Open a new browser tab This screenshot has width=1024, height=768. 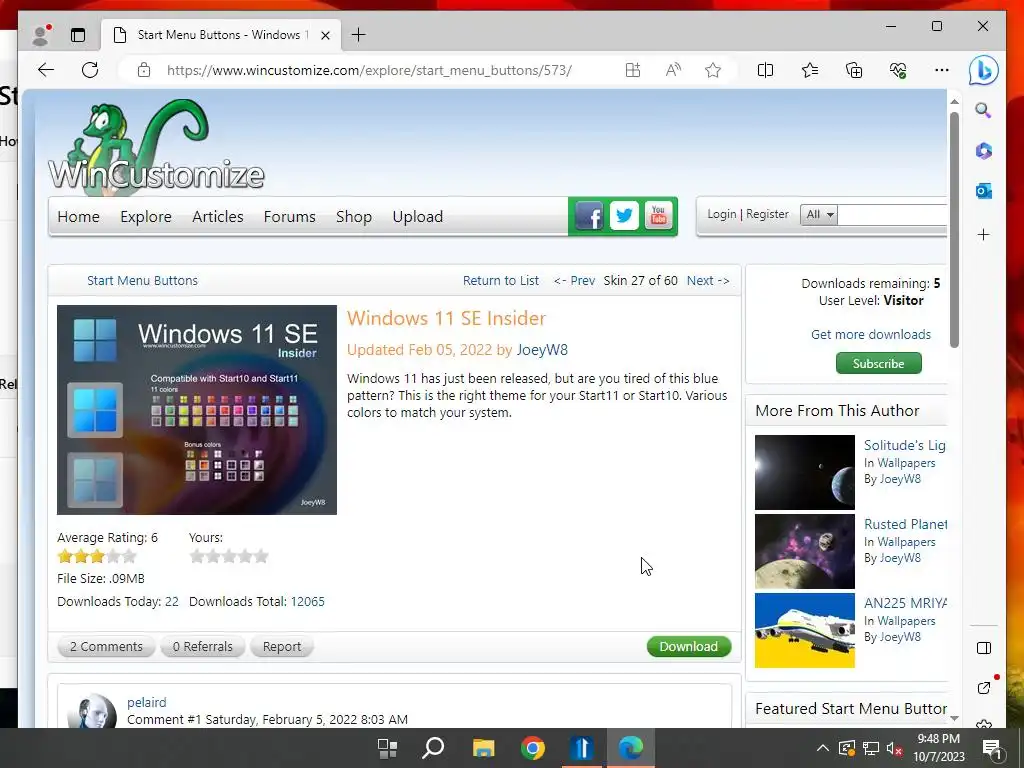click(x=359, y=35)
